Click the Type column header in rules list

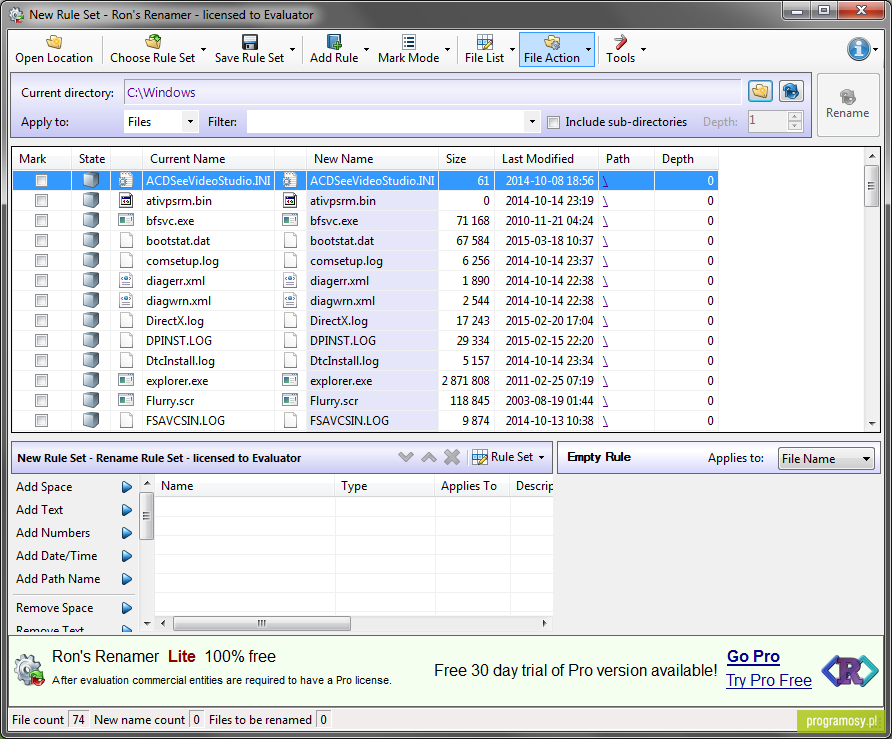pos(385,486)
